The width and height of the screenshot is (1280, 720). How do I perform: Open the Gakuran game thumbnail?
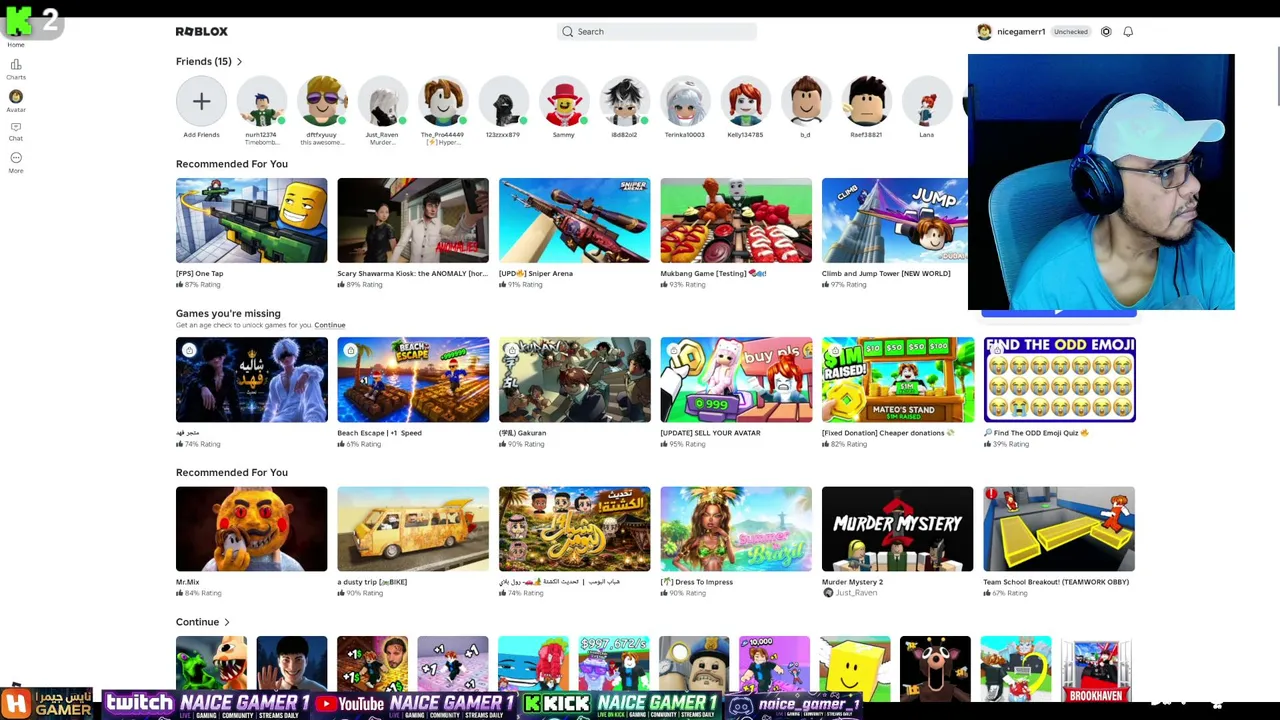tap(575, 380)
